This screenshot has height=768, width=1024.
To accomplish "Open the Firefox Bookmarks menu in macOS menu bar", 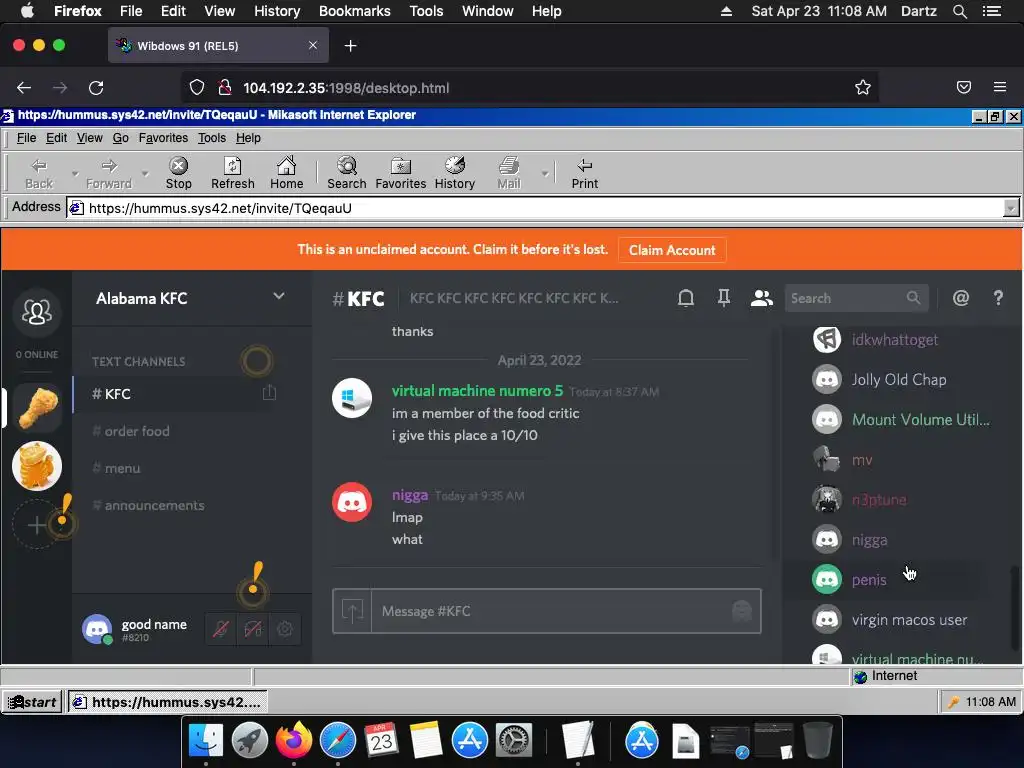I will click(x=355, y=11).
